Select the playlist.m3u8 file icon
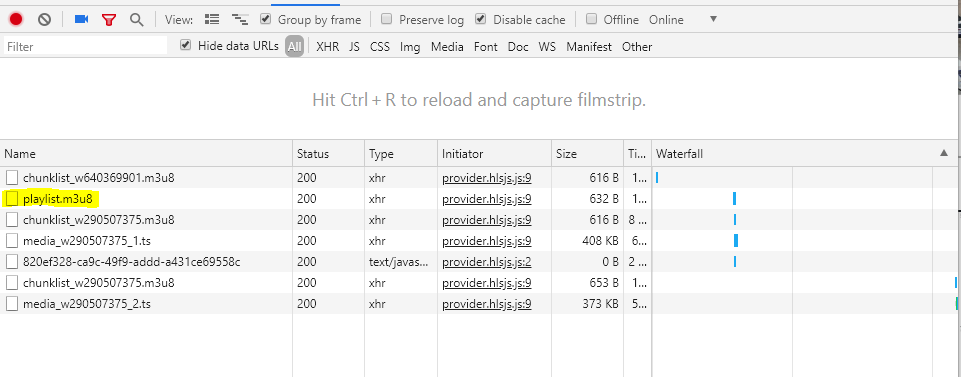961x377 pixels. click(12, 199)
